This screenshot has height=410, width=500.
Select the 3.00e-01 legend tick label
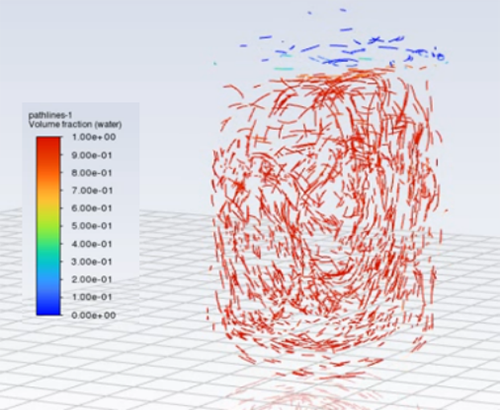(x=92, y=262)
